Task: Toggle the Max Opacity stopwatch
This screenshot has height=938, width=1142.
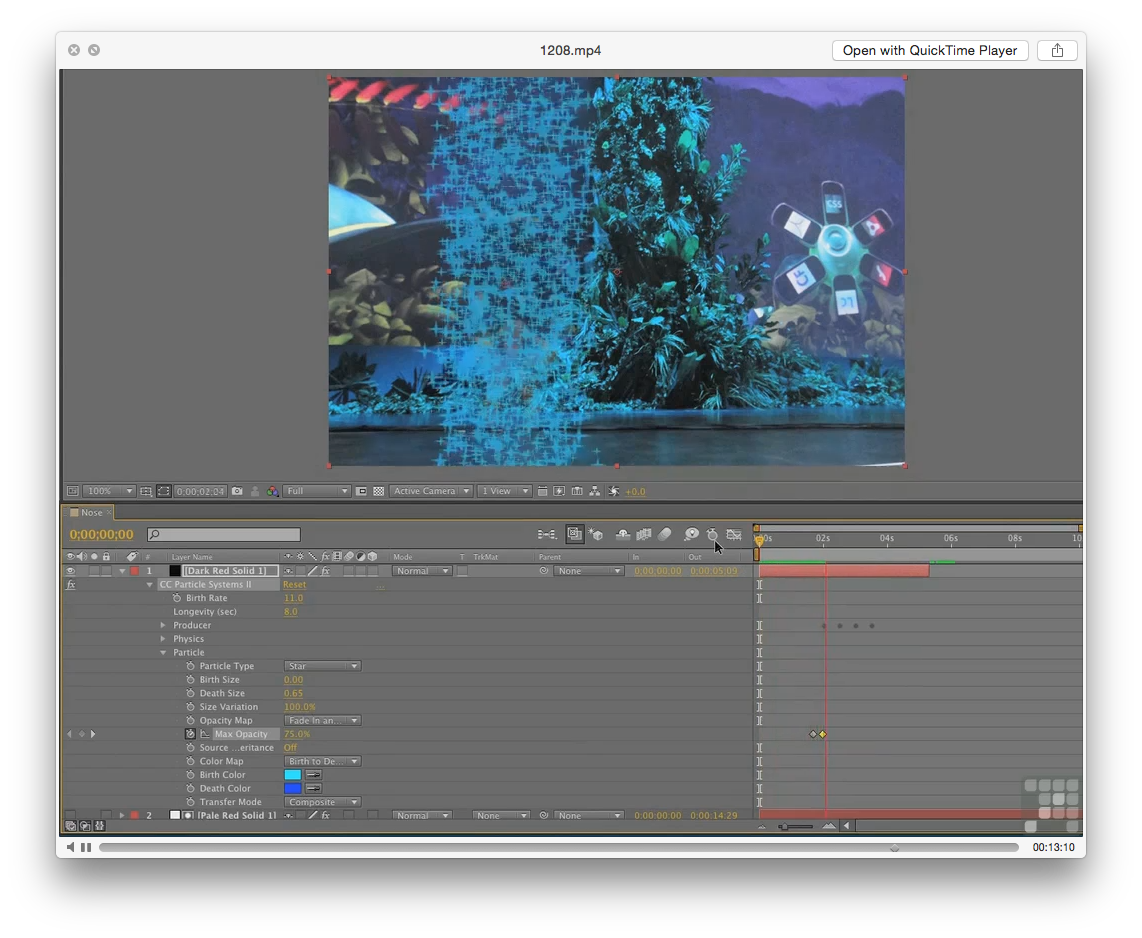Action: (x=190, y=734)
